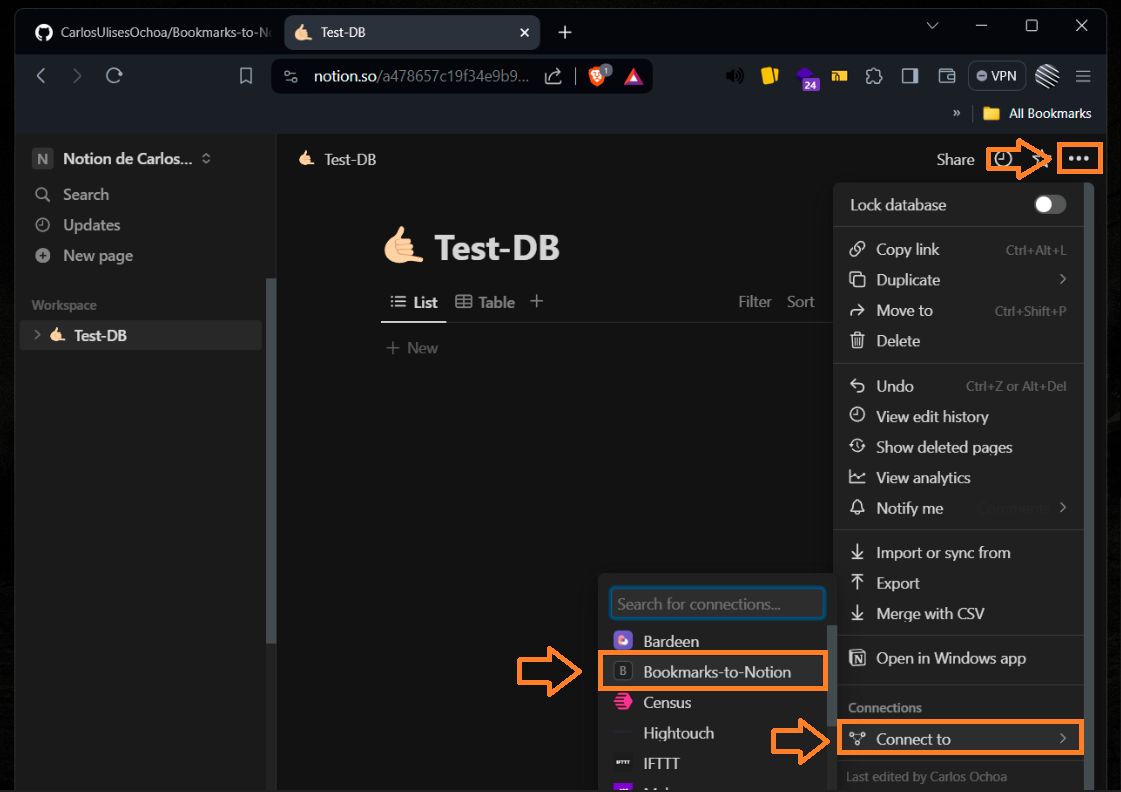Click the VPN button
The width and height of the screenshot is (1121, 792).
tap(997, 76)
